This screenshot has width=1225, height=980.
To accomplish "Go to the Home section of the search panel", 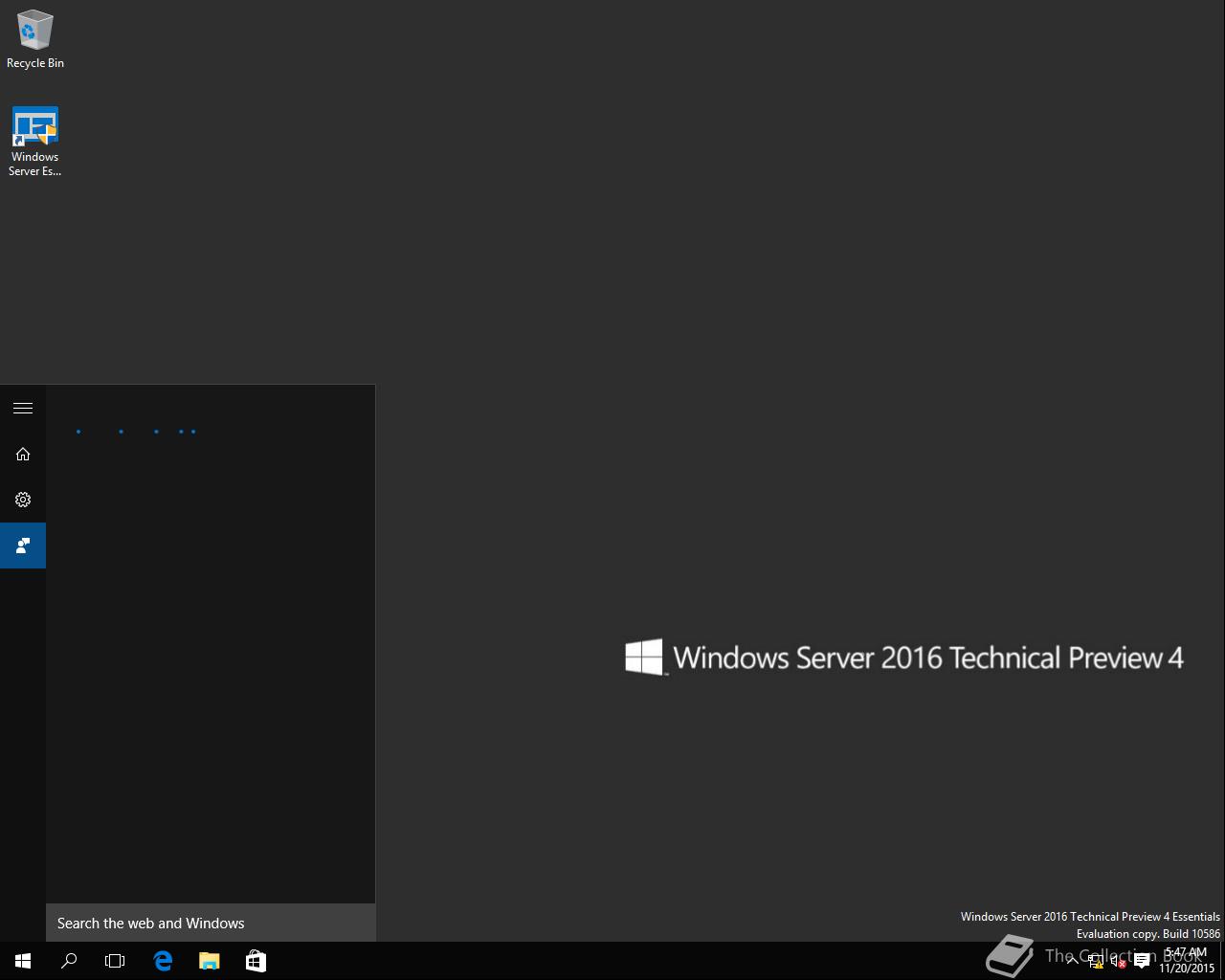I will [23, 454].
